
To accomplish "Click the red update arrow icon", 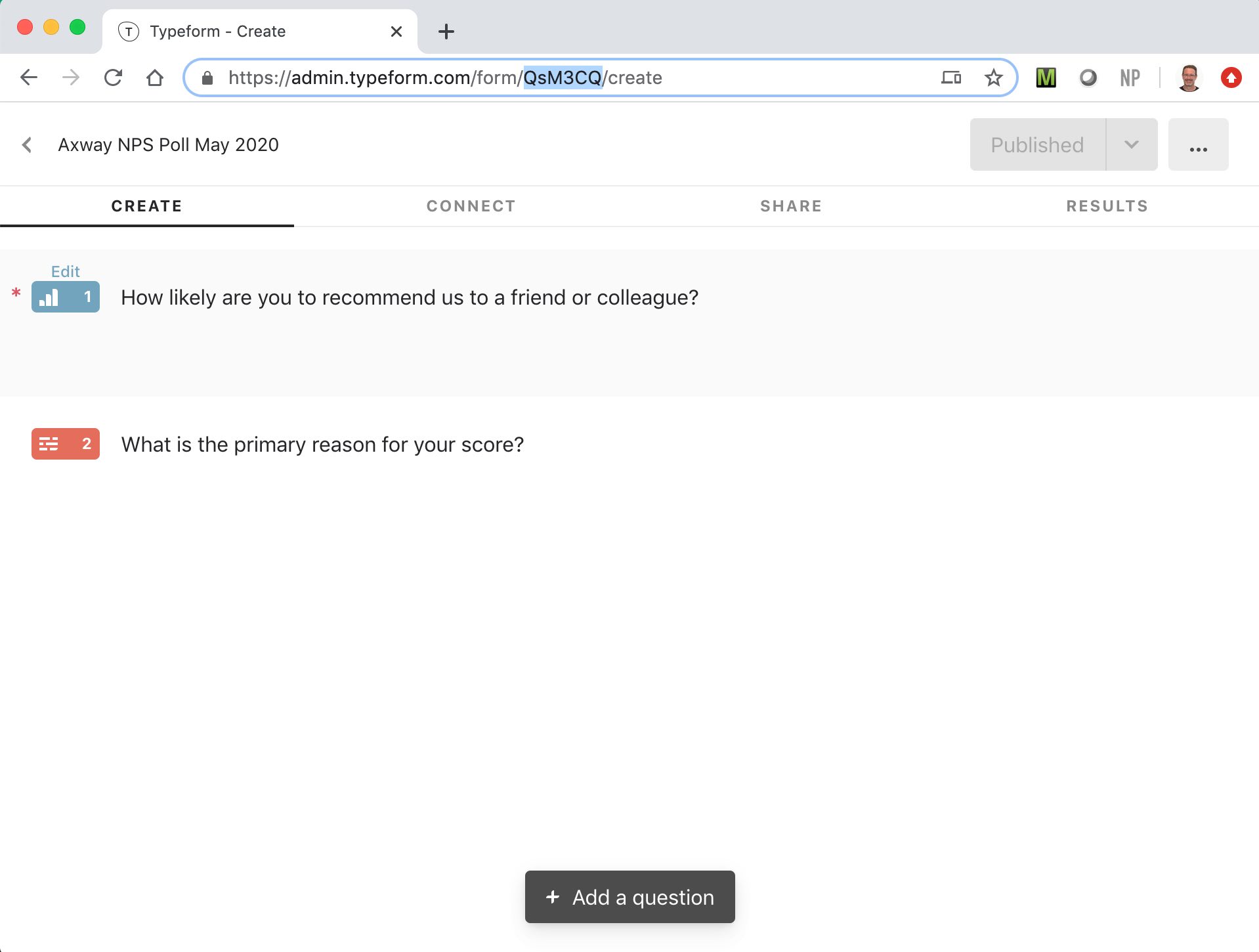I will 1231,77.
